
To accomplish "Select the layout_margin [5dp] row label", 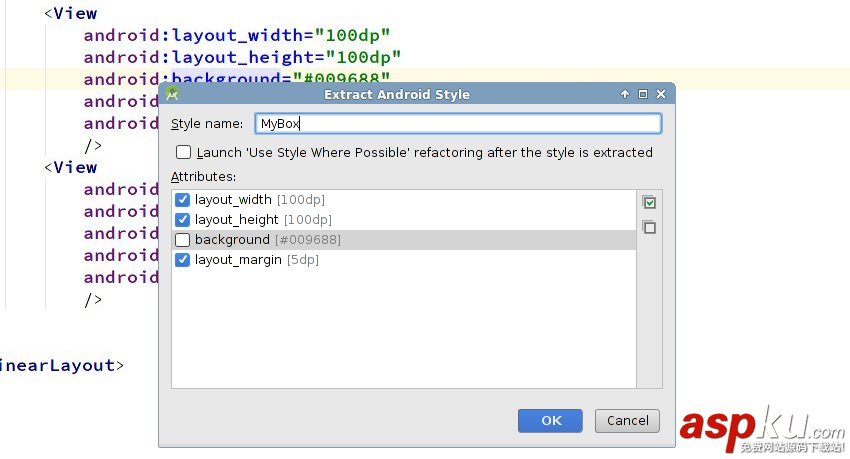I will 257,260.
